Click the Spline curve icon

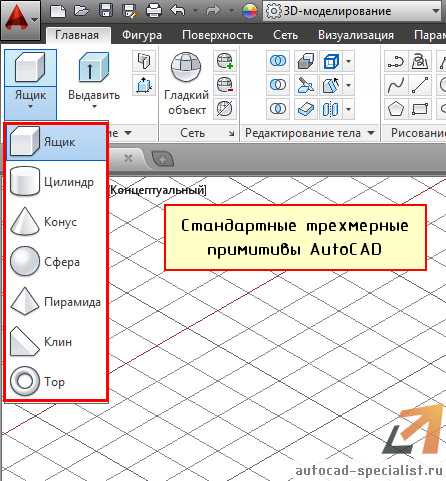coord(396,85)
